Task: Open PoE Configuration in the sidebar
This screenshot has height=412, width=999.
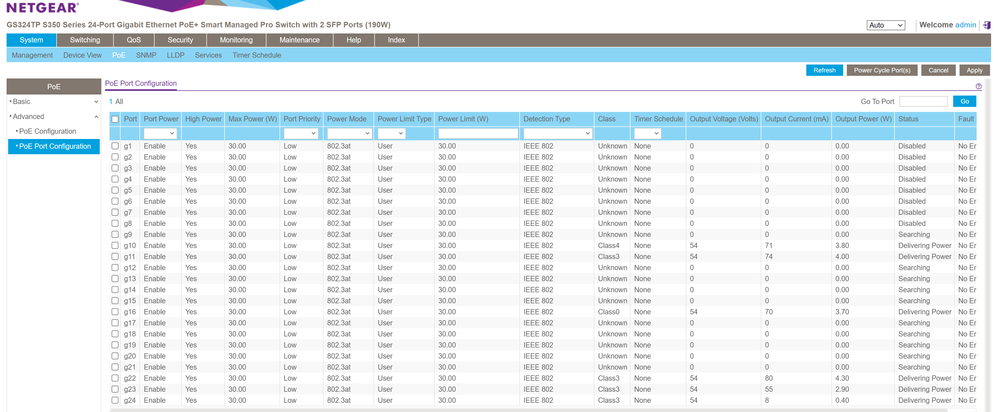Action: pyautogui.click(x=48, y=131)
